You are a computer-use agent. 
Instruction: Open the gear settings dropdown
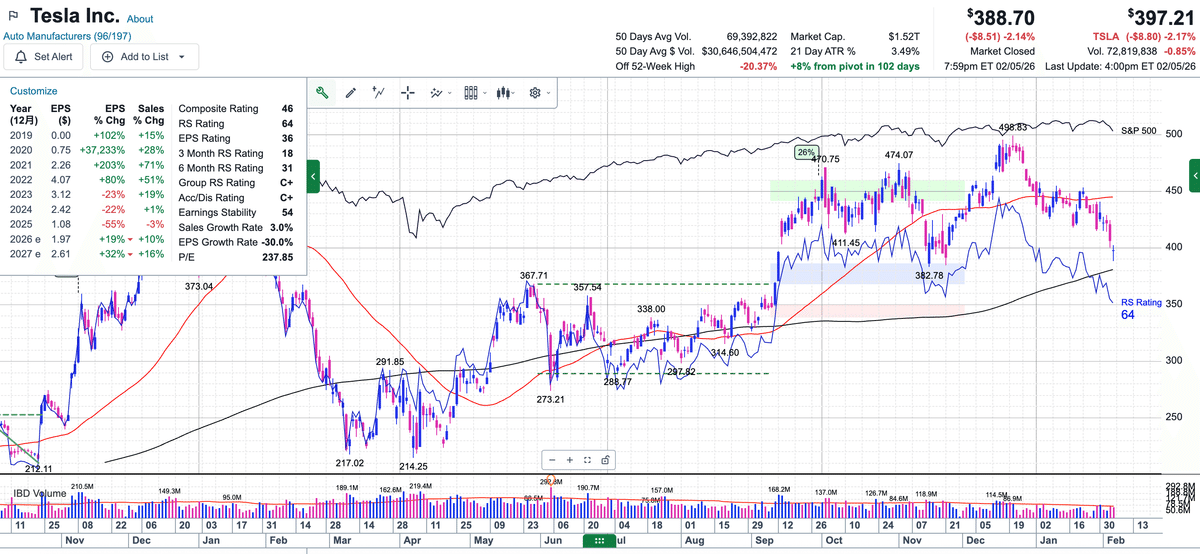[538, 92]
